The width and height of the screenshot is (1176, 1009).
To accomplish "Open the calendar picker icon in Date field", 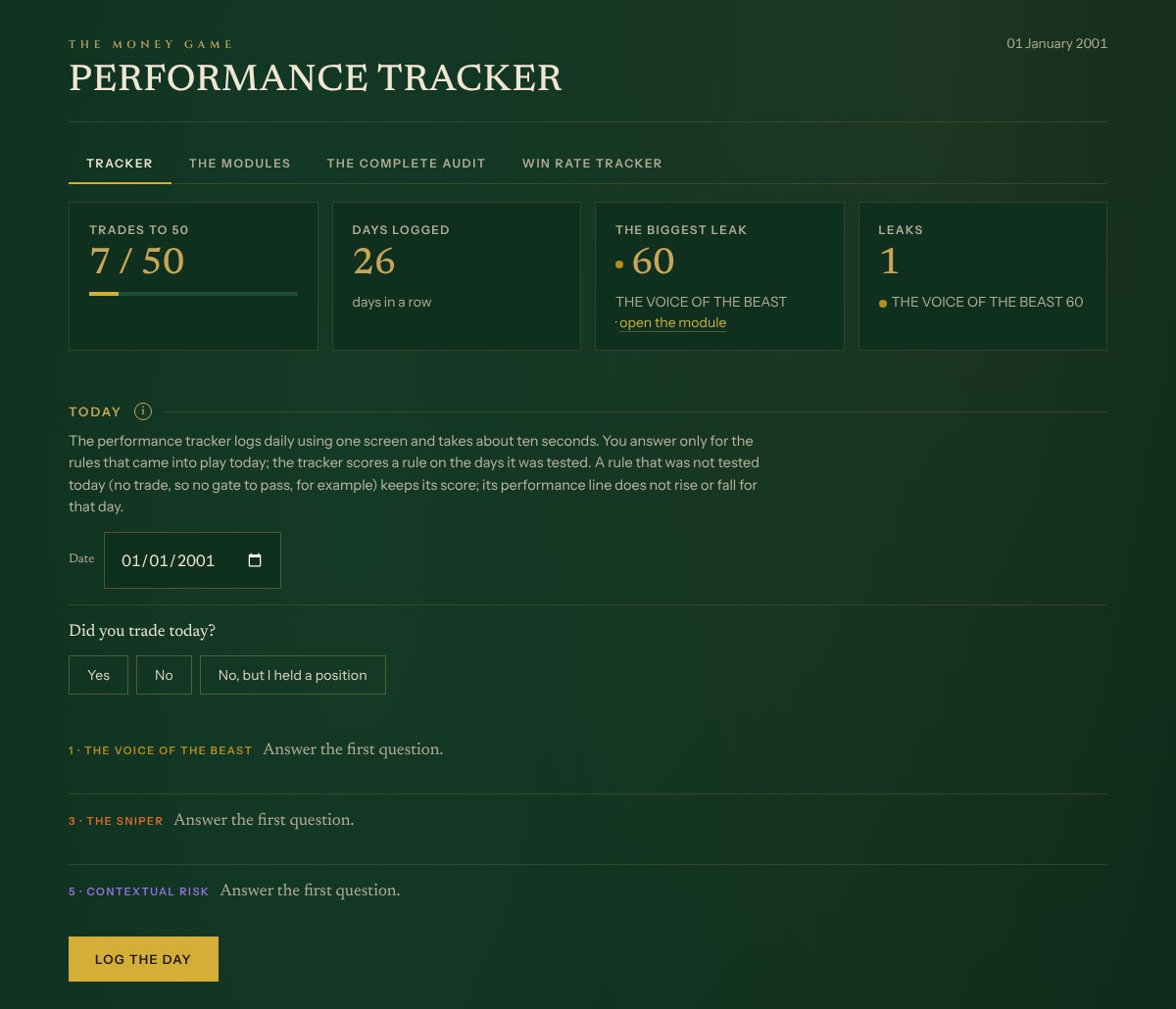I will [255, 560].
